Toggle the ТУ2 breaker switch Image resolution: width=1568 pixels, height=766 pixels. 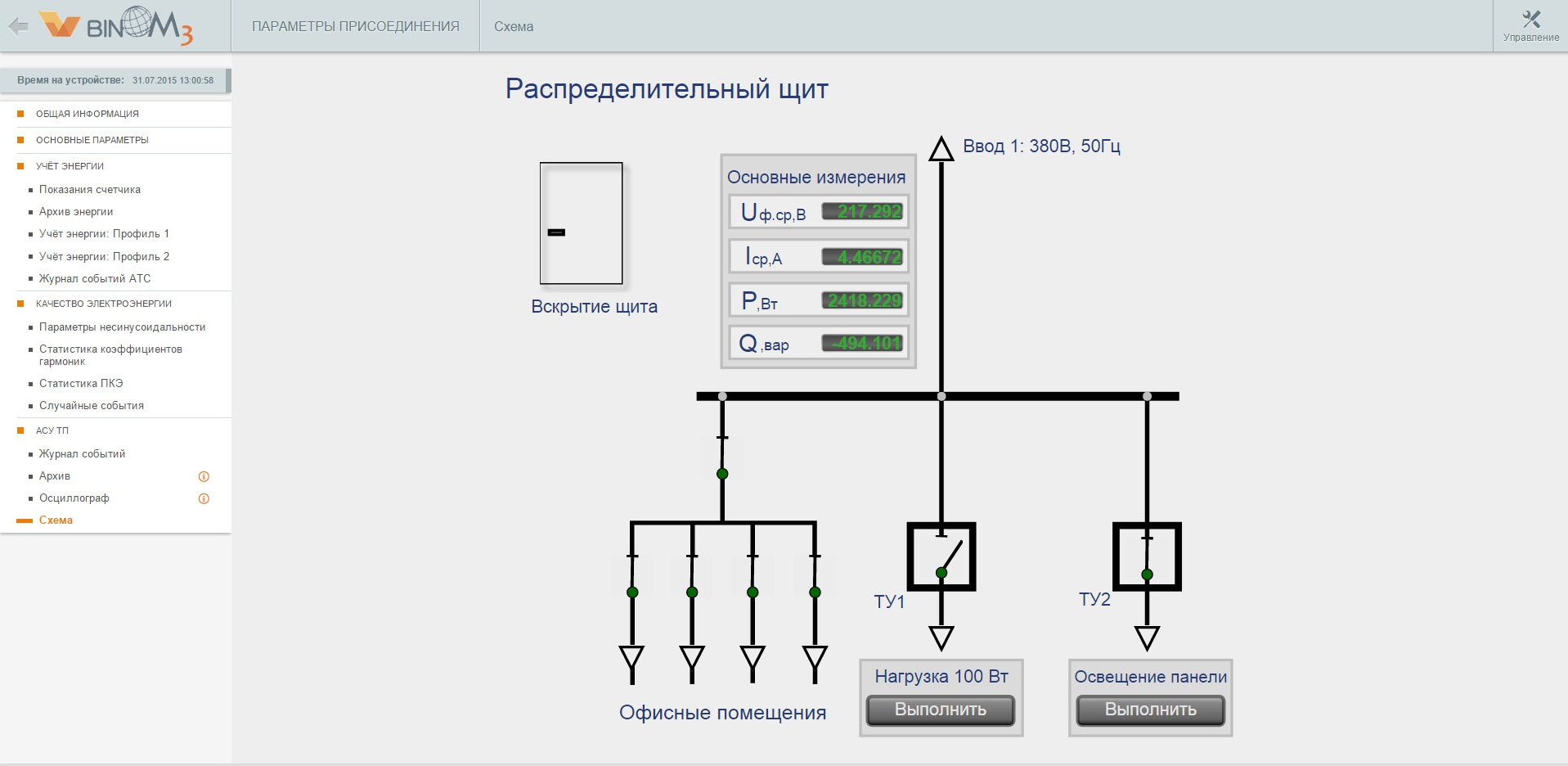[1147, 556]
